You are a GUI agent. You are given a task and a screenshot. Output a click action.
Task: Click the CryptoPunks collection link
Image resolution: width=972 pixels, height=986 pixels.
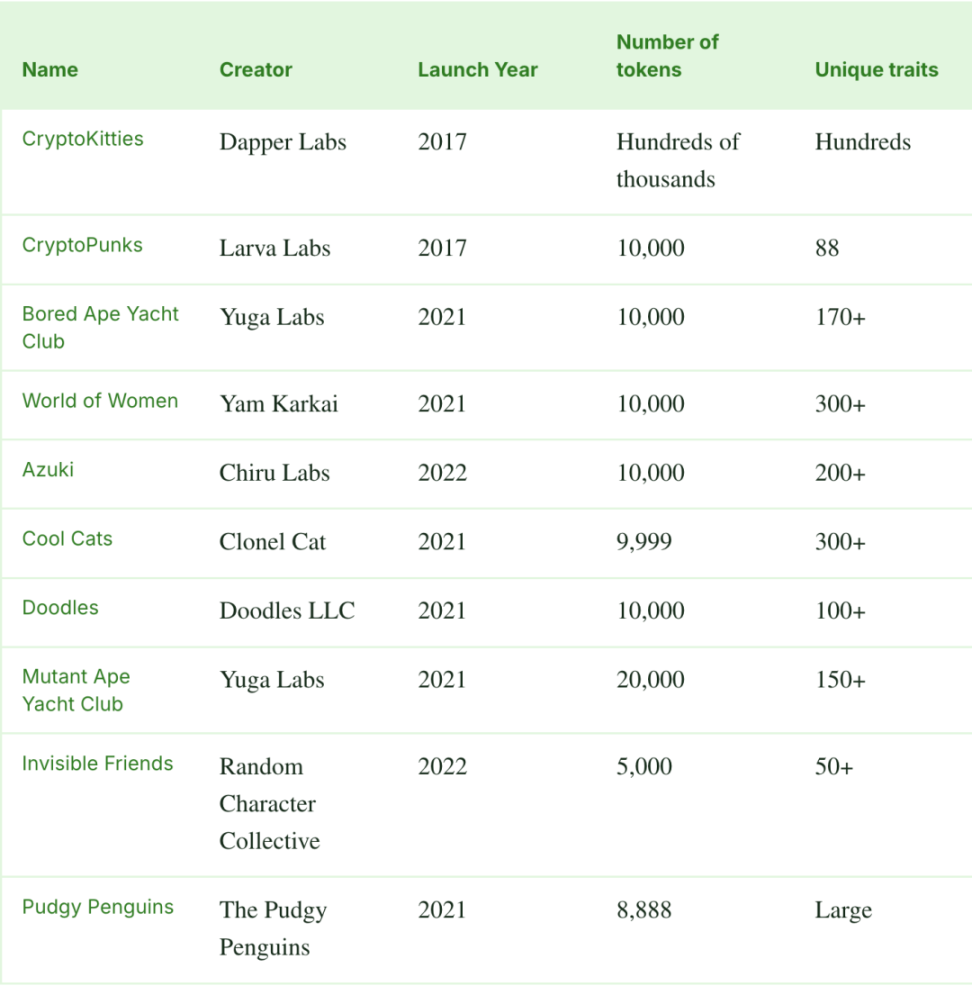tap(82, 245)
